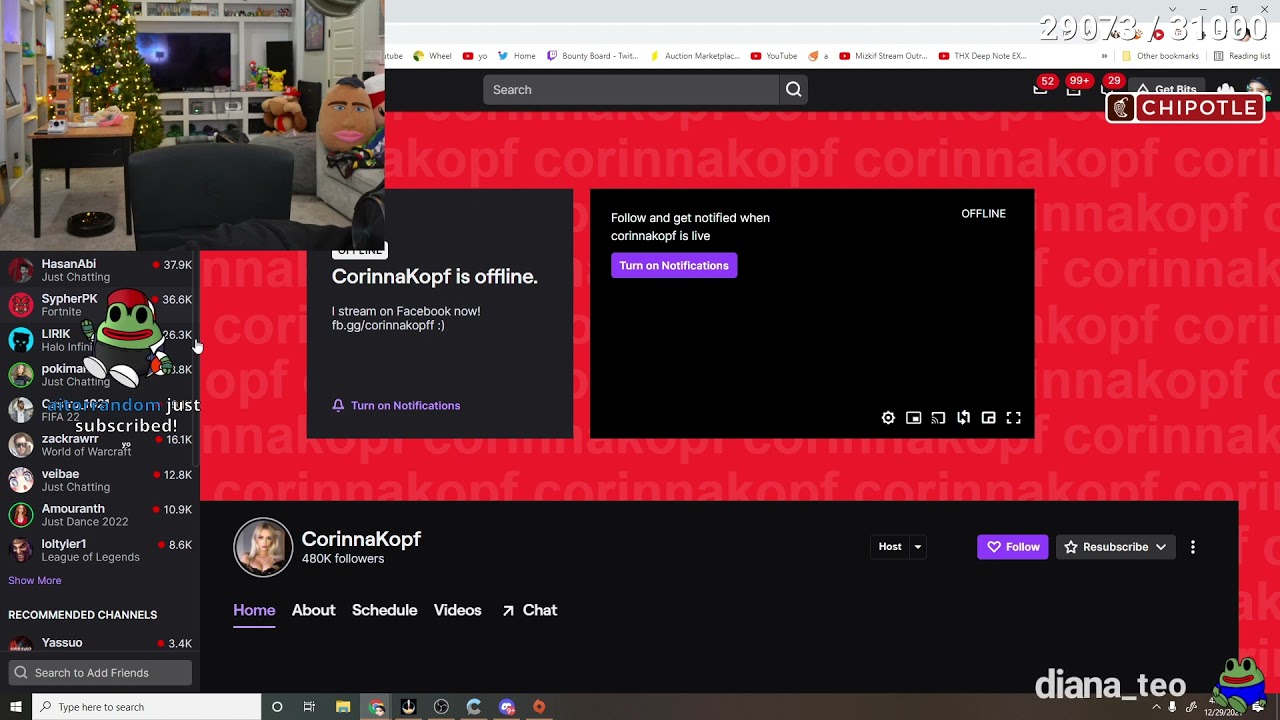The image size is (1280, 720).
Task: Click into the Twitch Search field
Action: 631,90
